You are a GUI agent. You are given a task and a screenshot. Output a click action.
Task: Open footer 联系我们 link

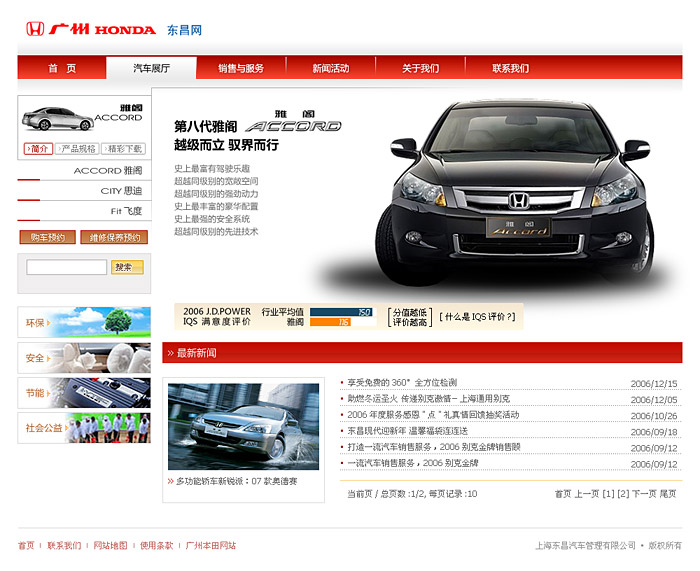64,546
